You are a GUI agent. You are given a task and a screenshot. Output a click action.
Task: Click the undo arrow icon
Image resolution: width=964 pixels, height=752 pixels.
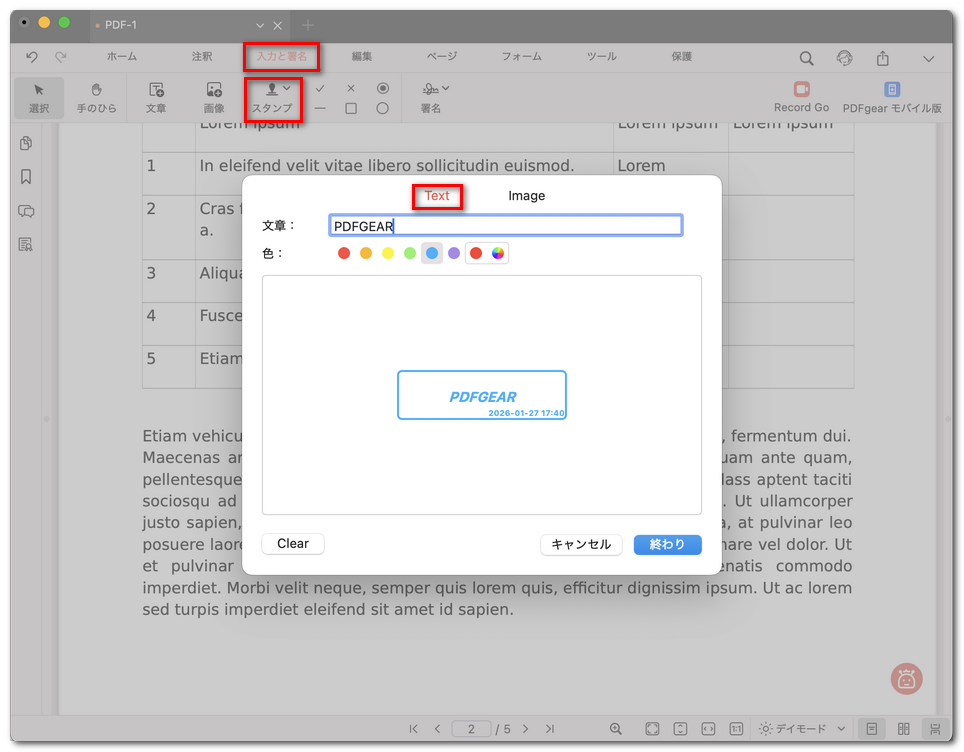click(x=32, y=57)
